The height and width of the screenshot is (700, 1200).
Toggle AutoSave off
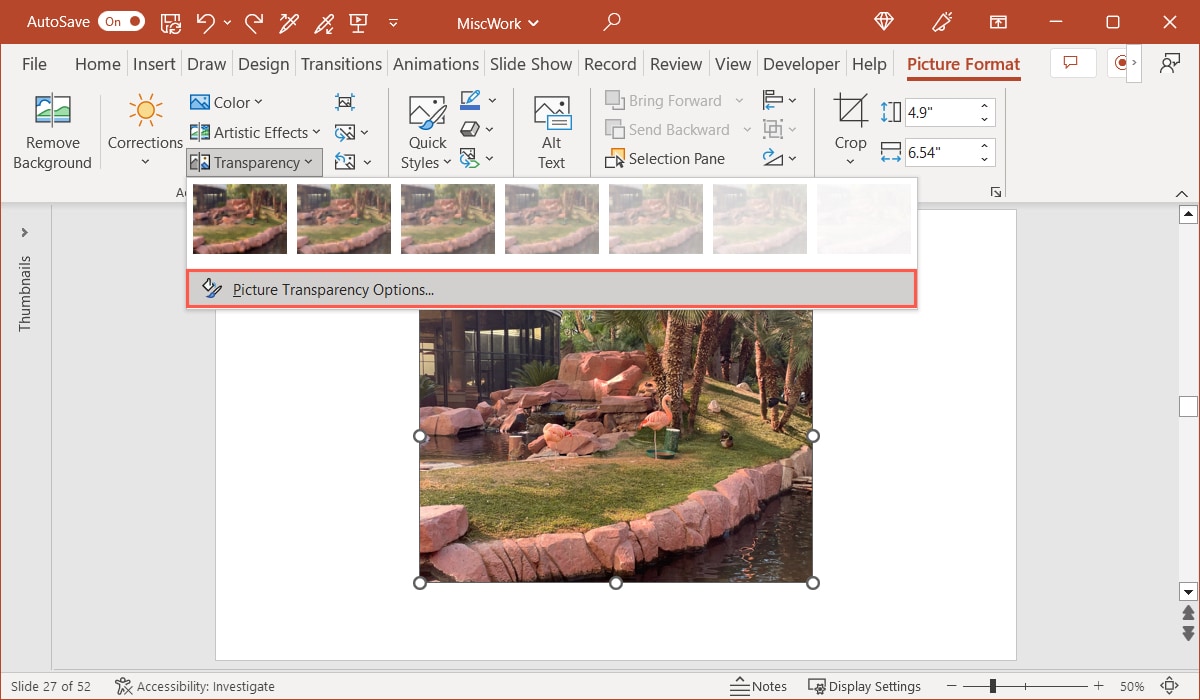pos(121,20)
